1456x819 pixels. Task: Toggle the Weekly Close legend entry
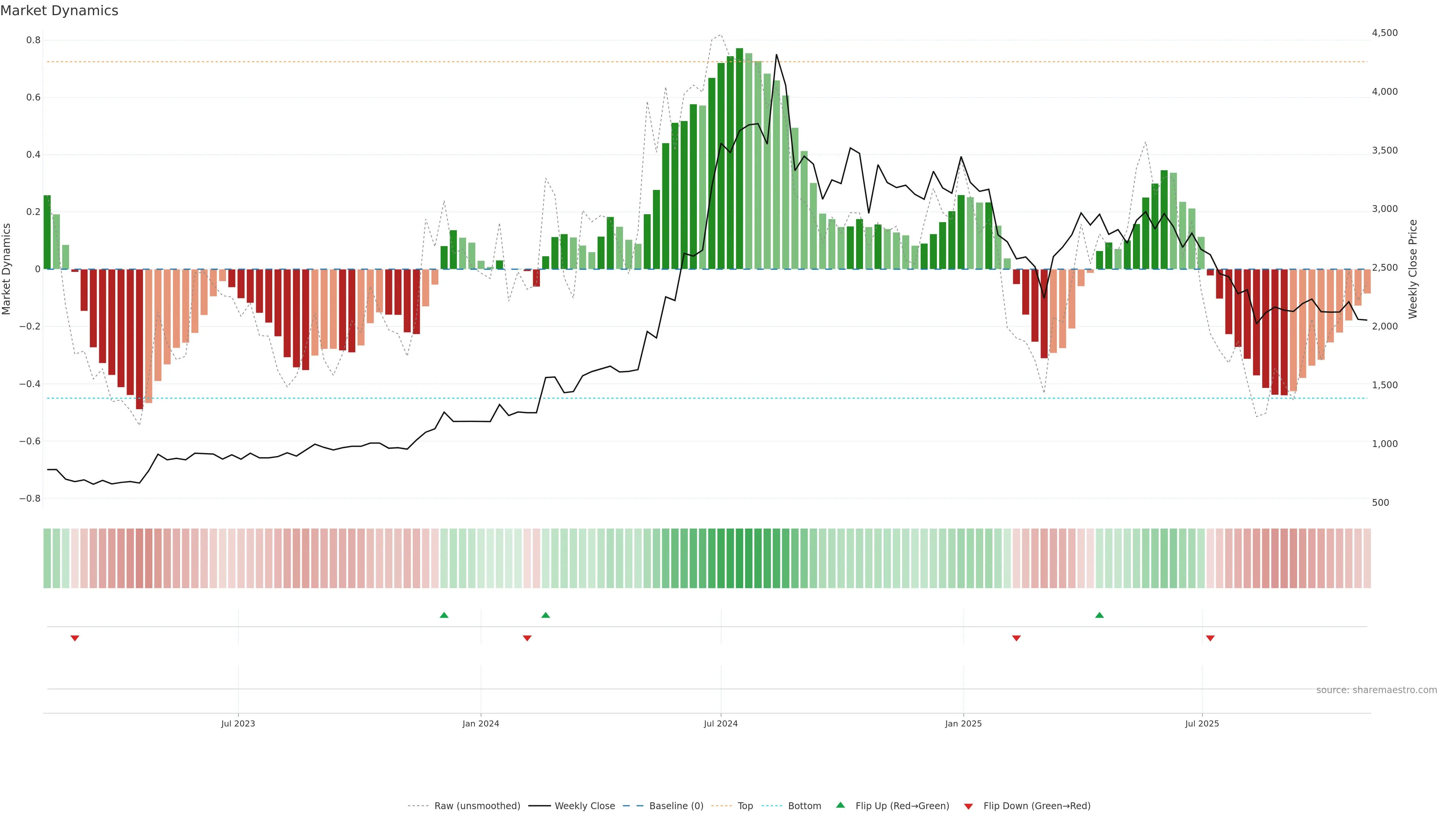(x=584, y=806)
